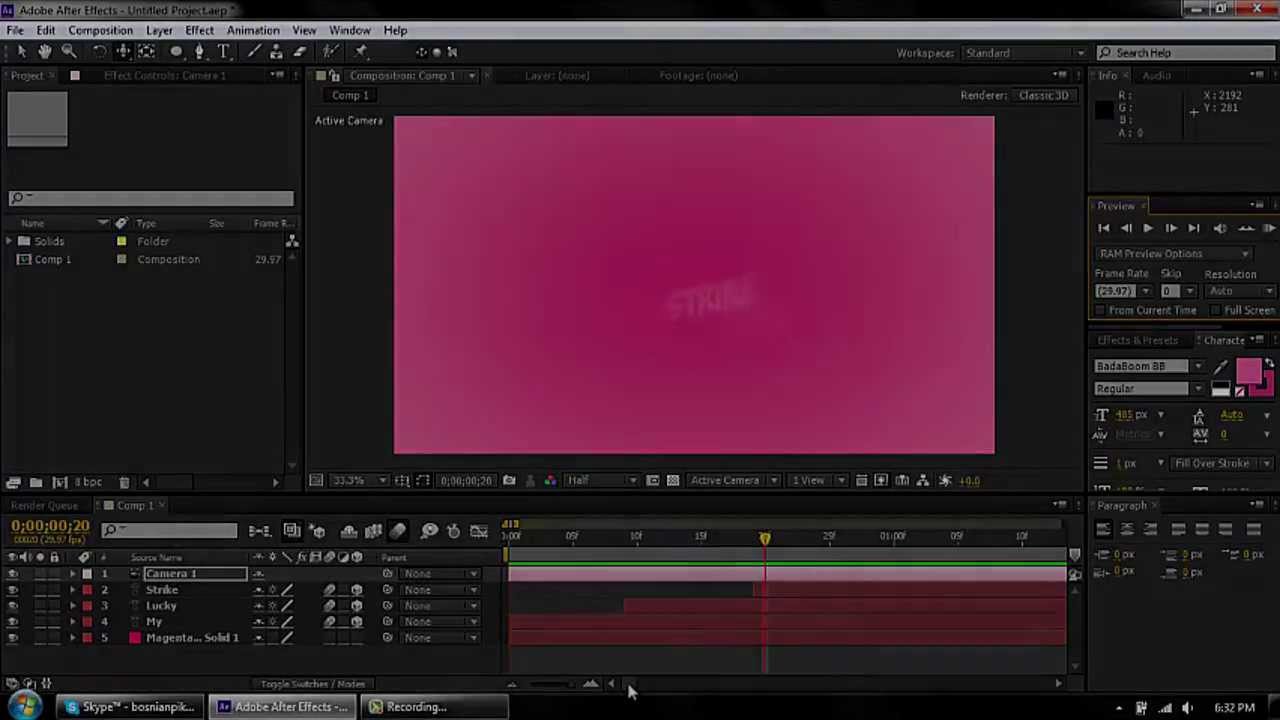Switch to the Render Queue tab
Image resolution: width=1280 pixels, height=720 pixels.
(44, 506)
